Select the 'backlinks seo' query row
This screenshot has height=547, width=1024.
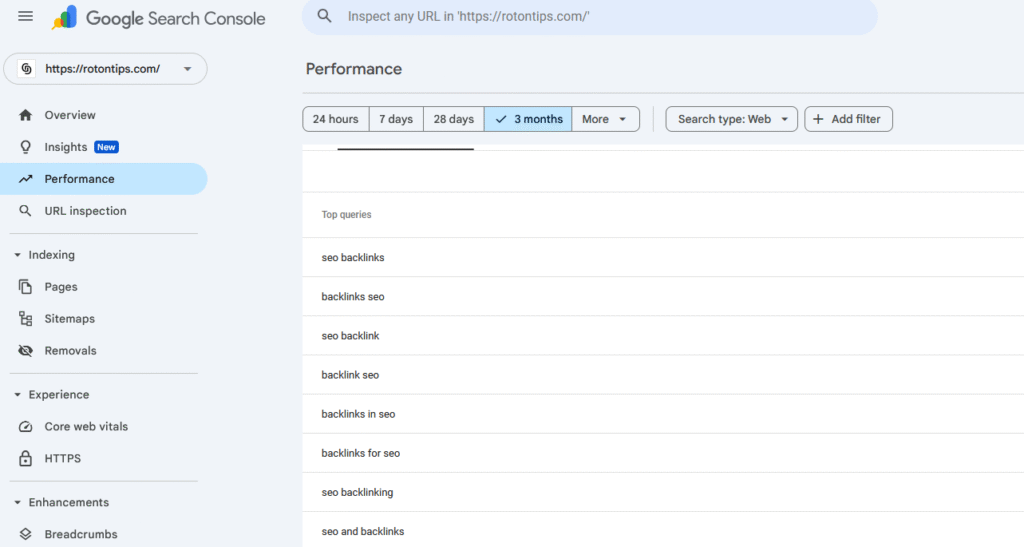tap(663, 296)
